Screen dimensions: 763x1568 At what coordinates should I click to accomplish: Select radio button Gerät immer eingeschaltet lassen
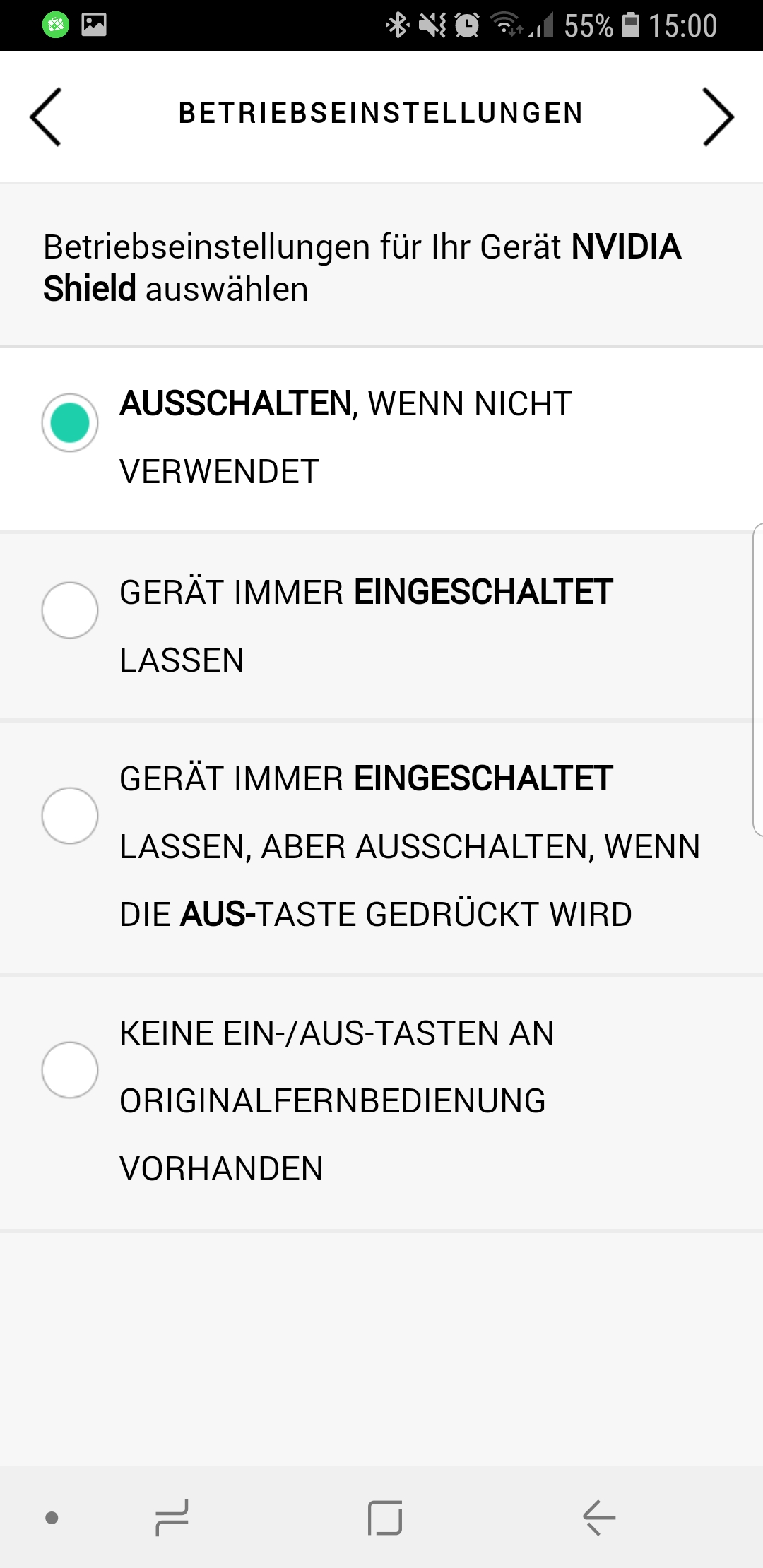click(x=70, y=610)
